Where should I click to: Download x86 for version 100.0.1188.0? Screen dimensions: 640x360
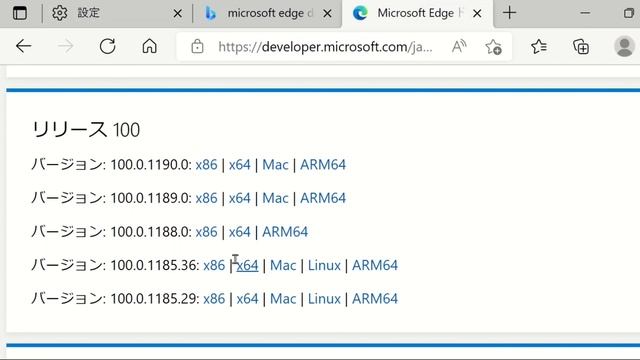pyautogui.click(x=206, y=232)
